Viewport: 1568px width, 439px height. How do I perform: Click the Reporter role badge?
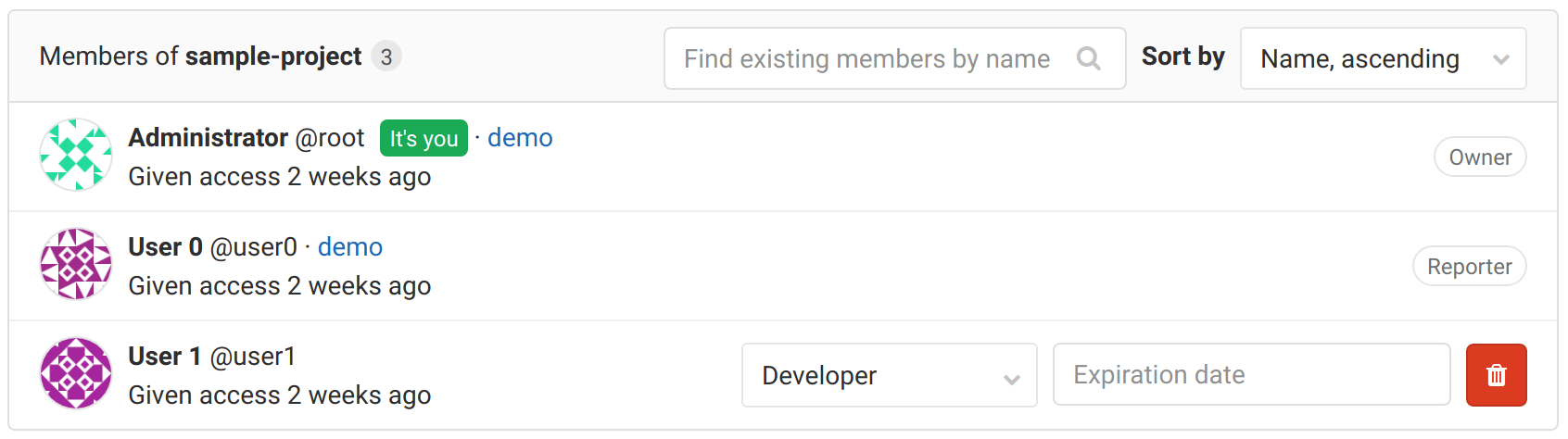pyautogui.click(x=1469, y=267)
